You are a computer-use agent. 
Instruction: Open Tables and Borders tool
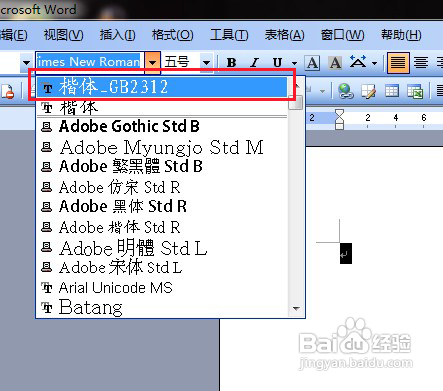tap(369, 91)
